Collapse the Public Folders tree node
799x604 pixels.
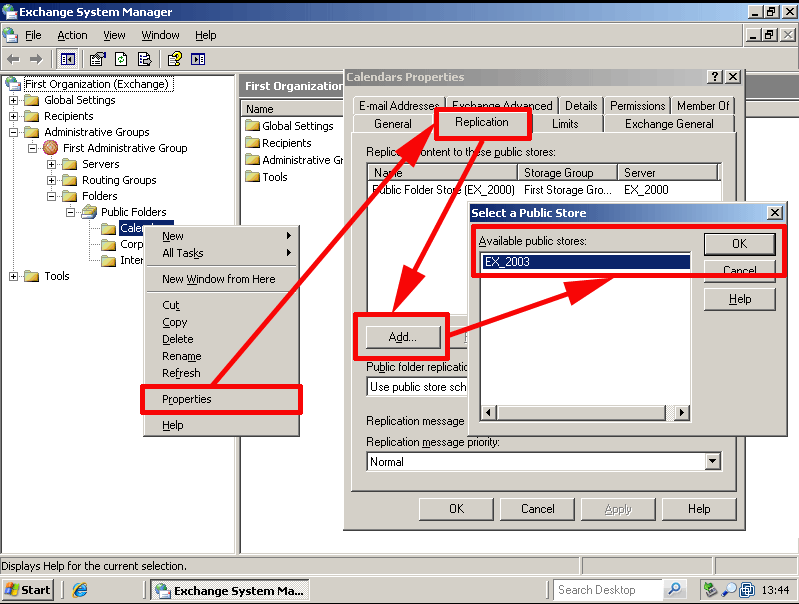(x=70, y=212)
